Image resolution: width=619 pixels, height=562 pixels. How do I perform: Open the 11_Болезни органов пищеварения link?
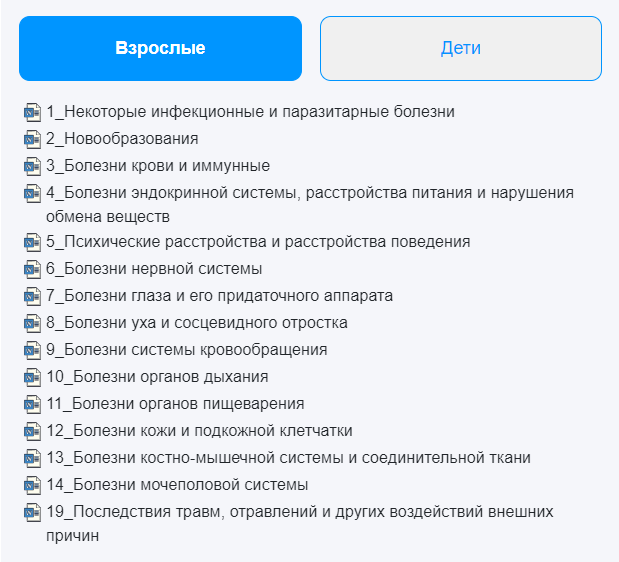click(x=175, y=404)
